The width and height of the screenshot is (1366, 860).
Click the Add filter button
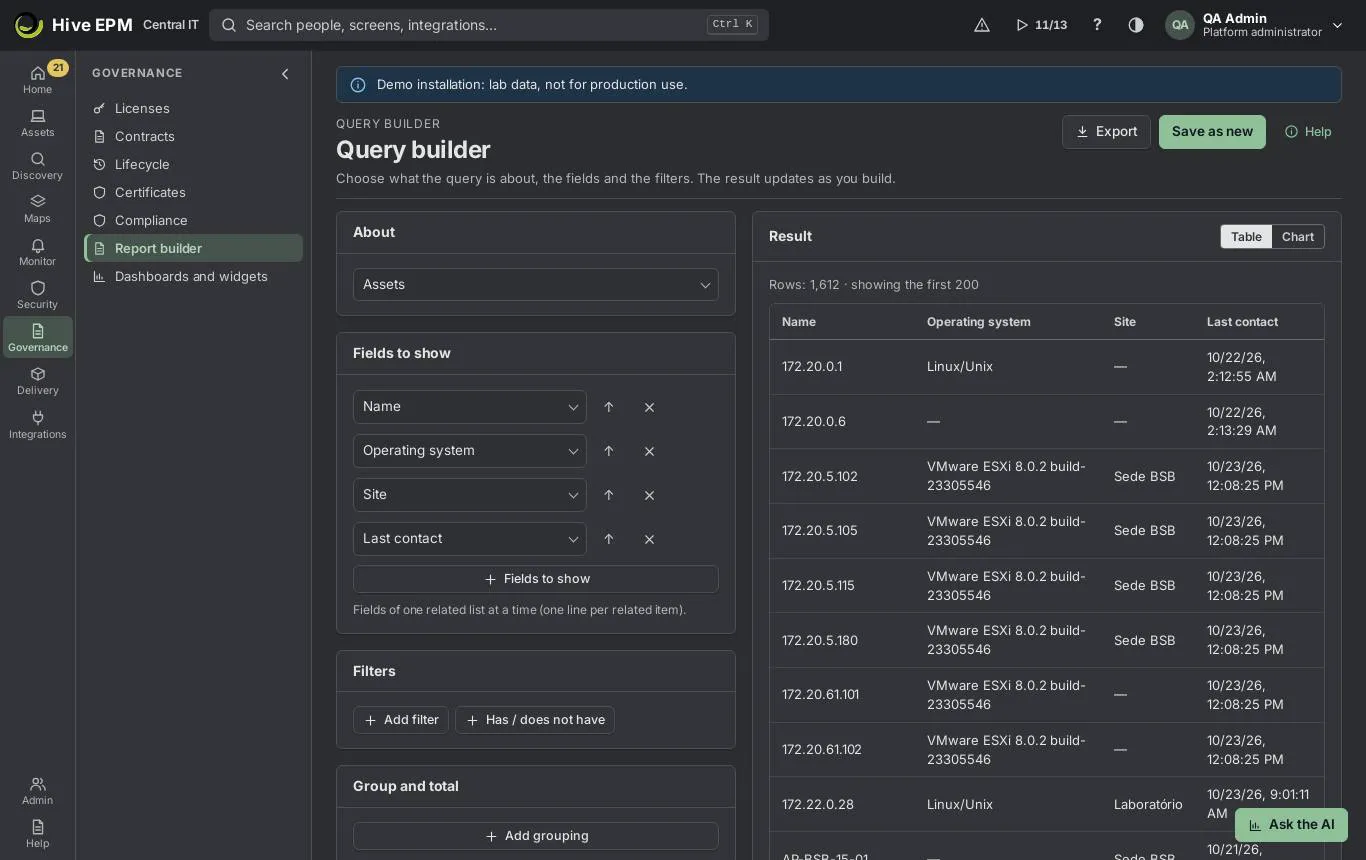click(401, 720)
